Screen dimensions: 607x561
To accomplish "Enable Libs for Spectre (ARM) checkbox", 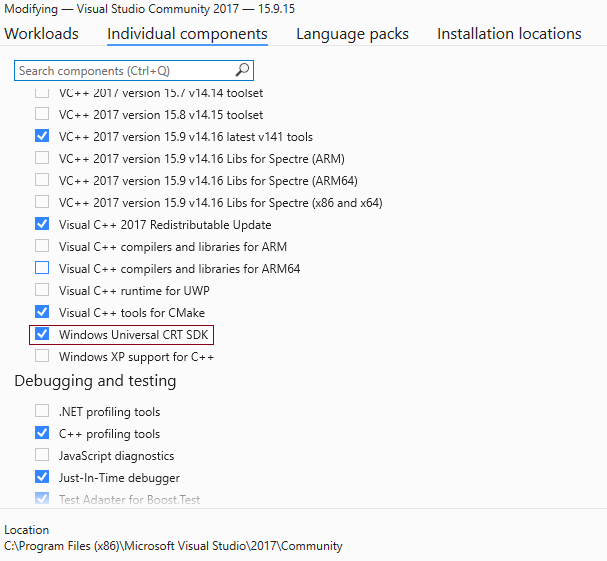I will click(x=42, y=158).
